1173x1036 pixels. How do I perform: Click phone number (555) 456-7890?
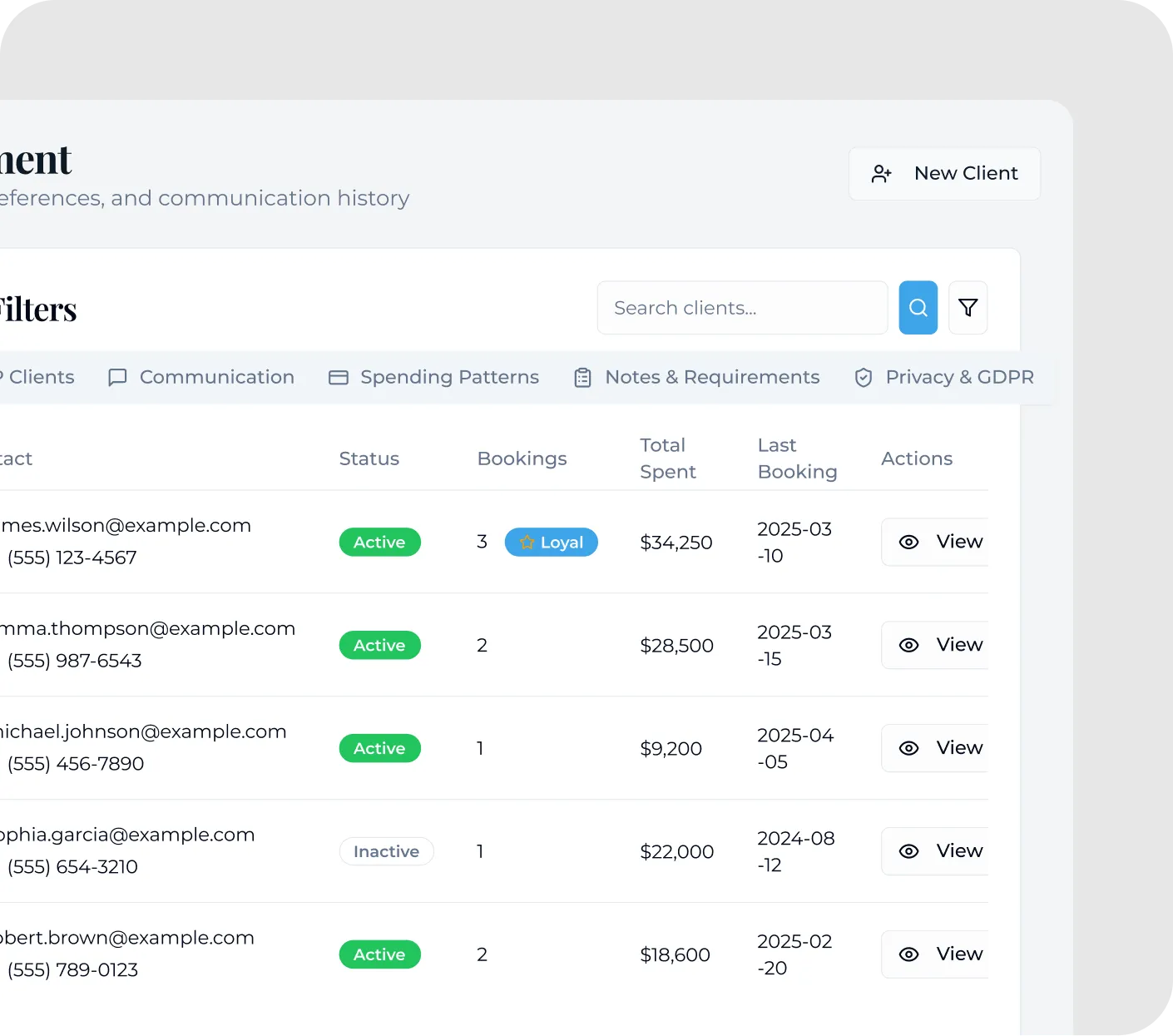(76, 764)
